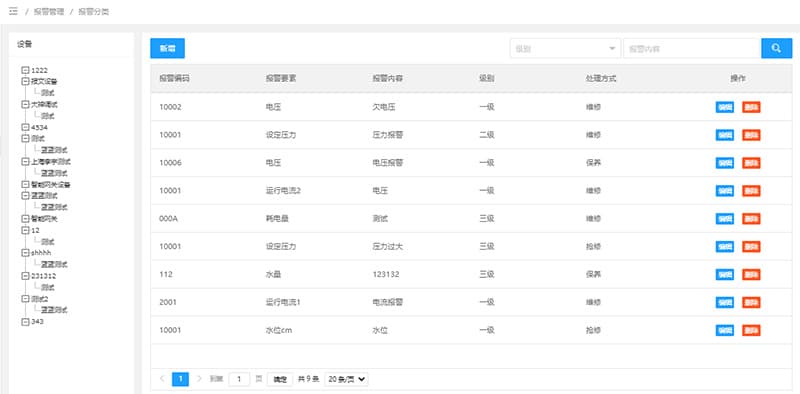Image resolution: width=800 pixels, height=394 pixels.
Task: Collapse the 4534 tree node
Action: pos(25,127)
